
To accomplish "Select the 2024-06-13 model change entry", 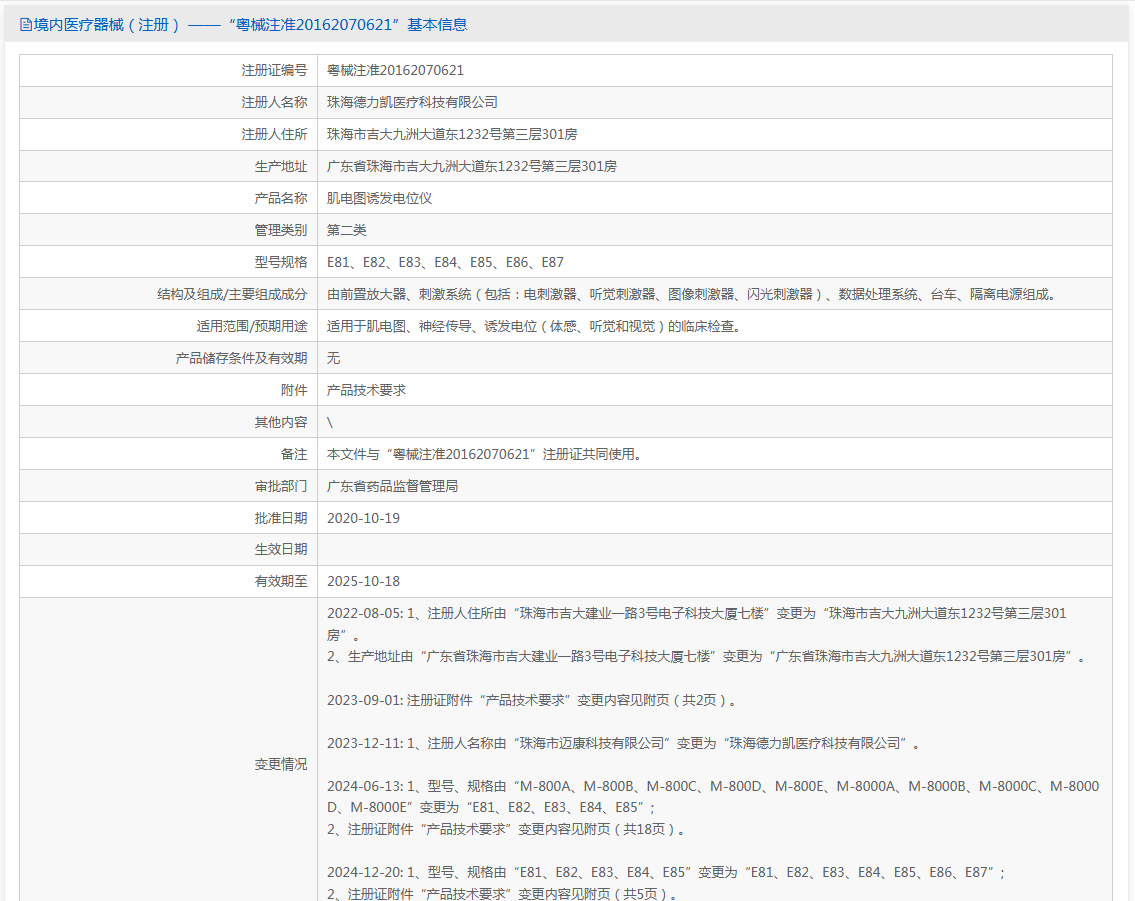I will tap(713, 797).
